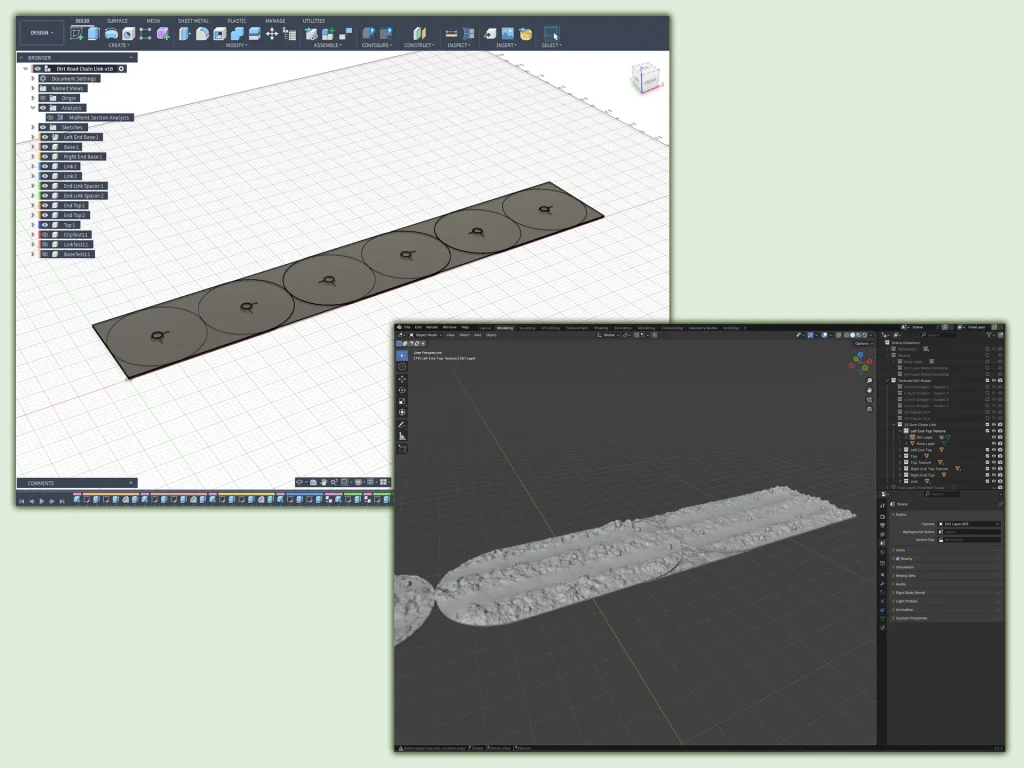Click the Create Sketch icon in Fusion toolbar
This screenshot has height=768, width=1024.
pyautogui.click(x=77, y=34)
